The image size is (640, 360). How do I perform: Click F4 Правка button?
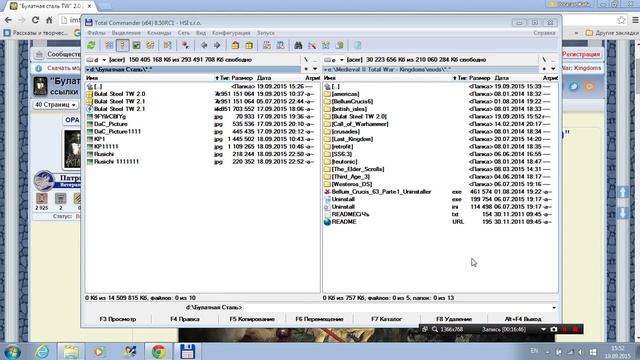185,319
